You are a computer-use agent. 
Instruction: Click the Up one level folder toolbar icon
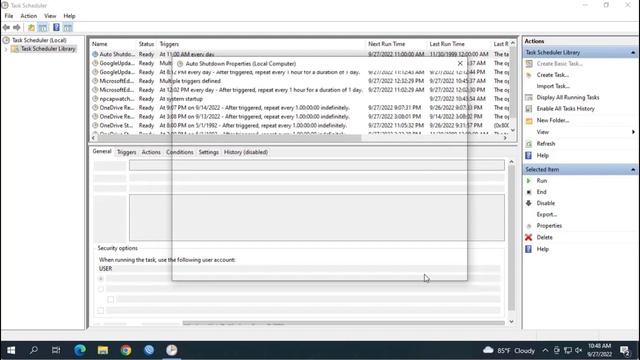[31, 27]
